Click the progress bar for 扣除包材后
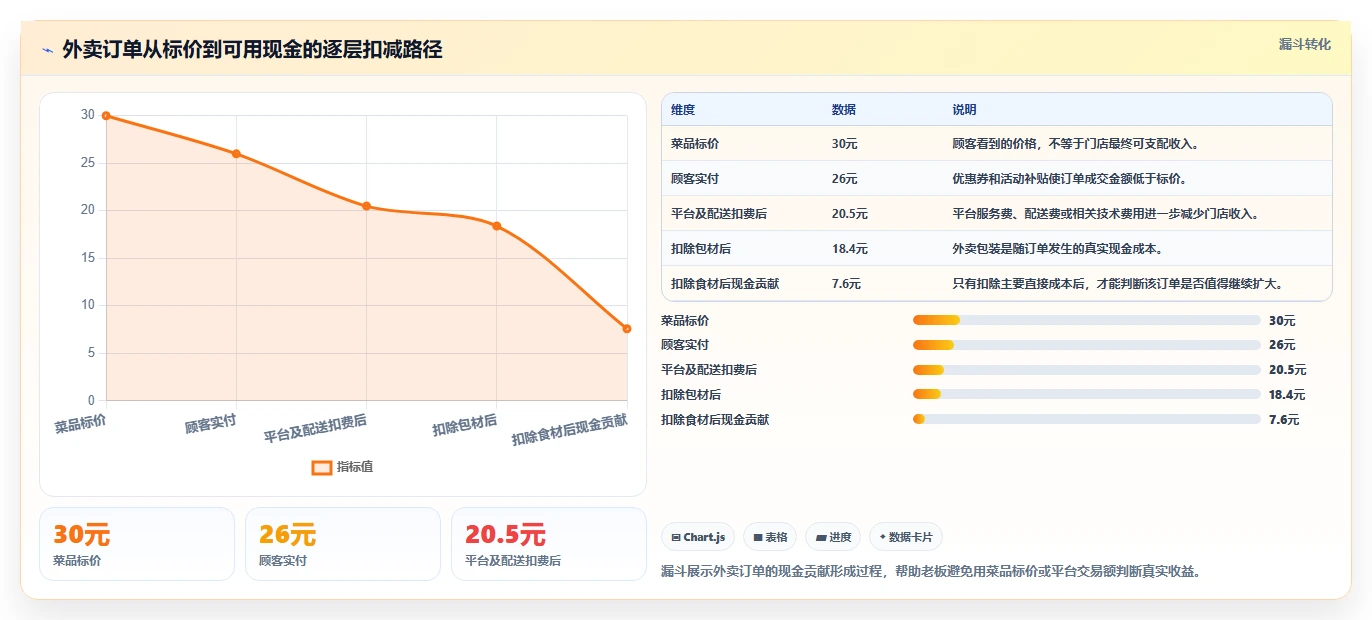This screenshot has height=620, width=1372. [1086, 395]
